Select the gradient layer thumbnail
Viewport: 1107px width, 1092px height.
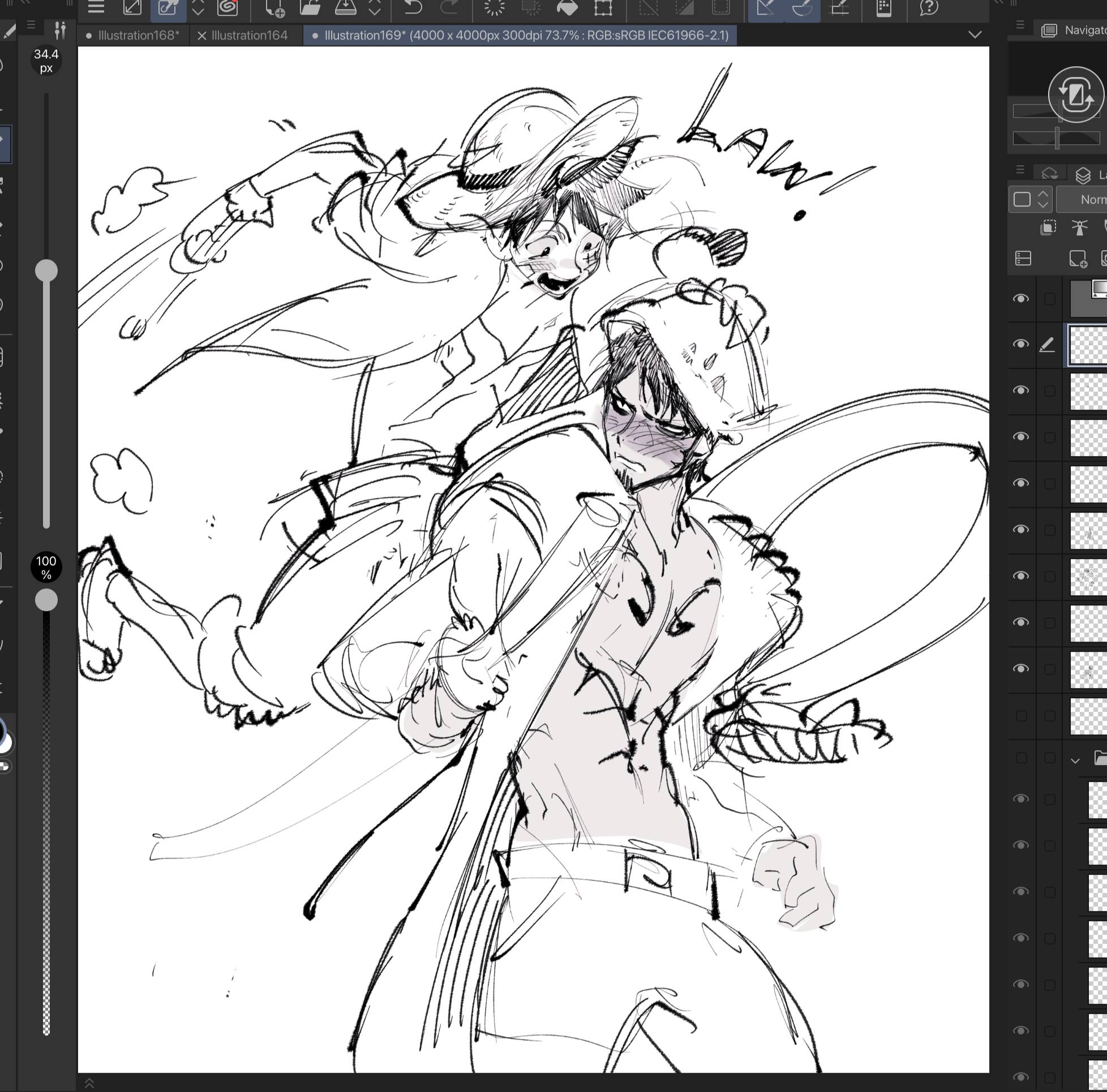click(1089, 298)
